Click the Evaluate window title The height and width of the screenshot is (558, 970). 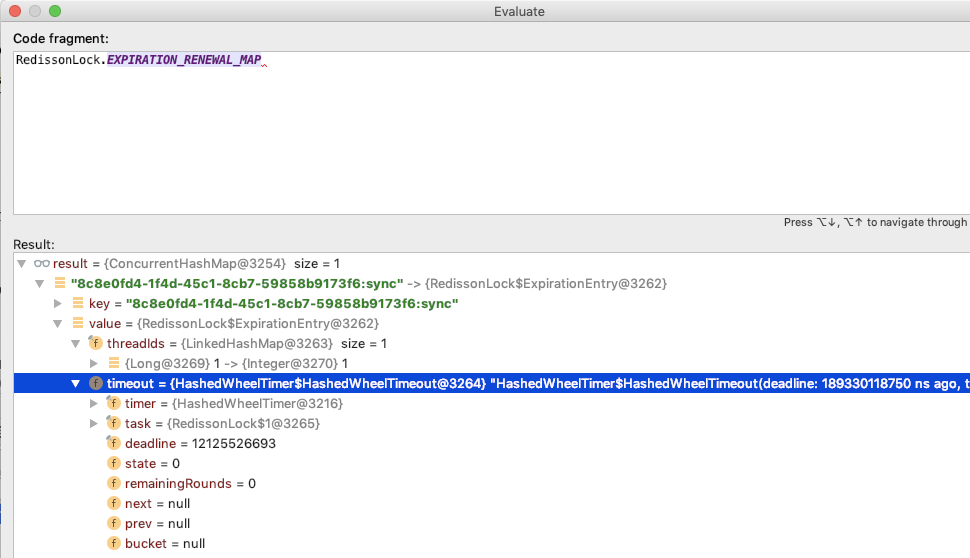(519, 12)
